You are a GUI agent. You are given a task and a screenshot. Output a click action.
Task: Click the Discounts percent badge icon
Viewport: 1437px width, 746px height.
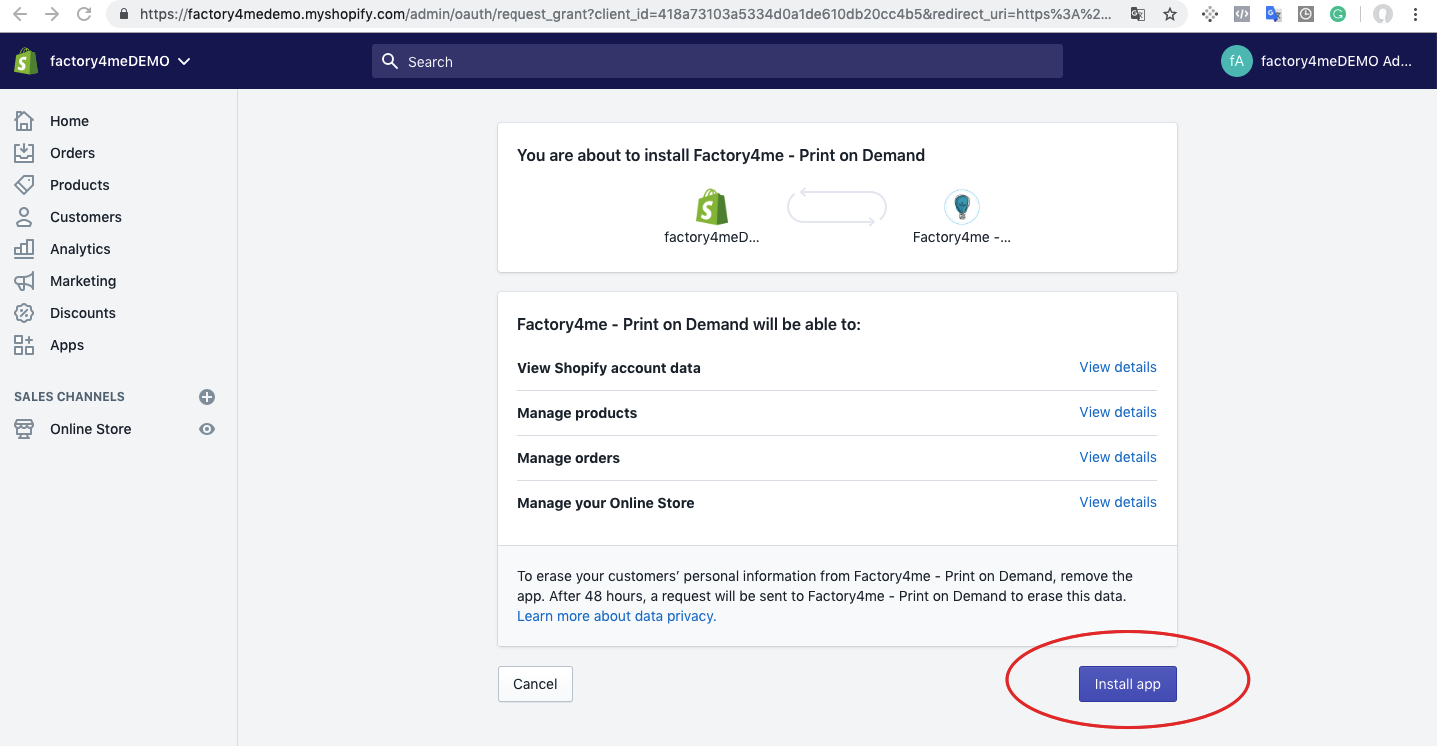24,312
